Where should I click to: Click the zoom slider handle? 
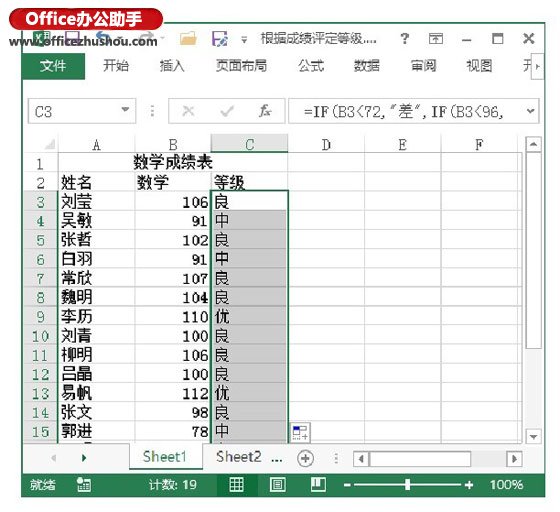[x=408, y=485]
